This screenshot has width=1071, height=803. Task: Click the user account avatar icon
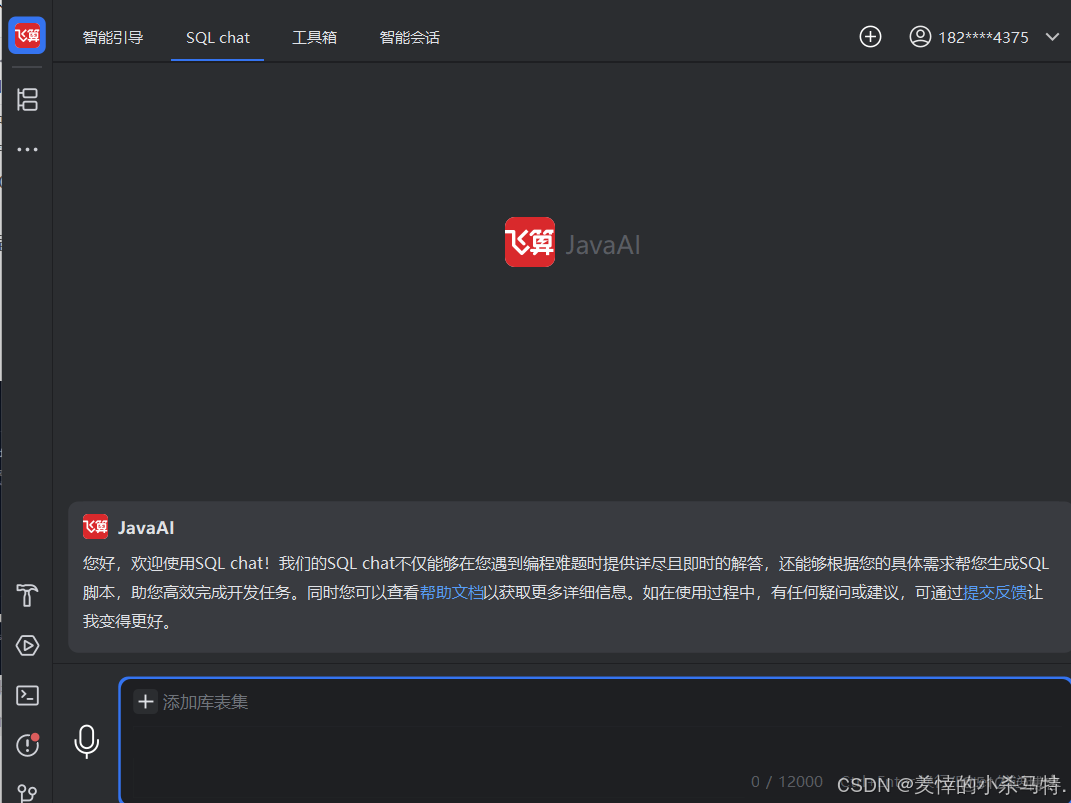click(920, 36)
